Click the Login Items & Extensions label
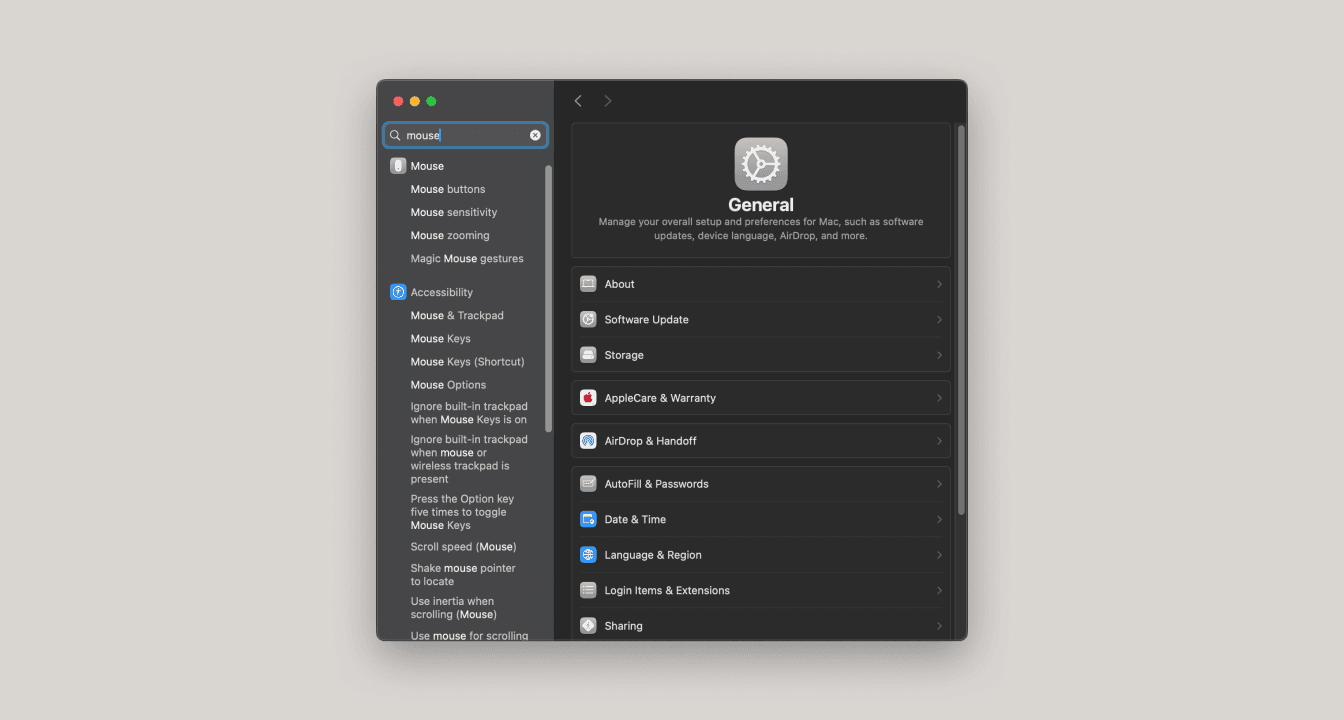 coord(667,591)
